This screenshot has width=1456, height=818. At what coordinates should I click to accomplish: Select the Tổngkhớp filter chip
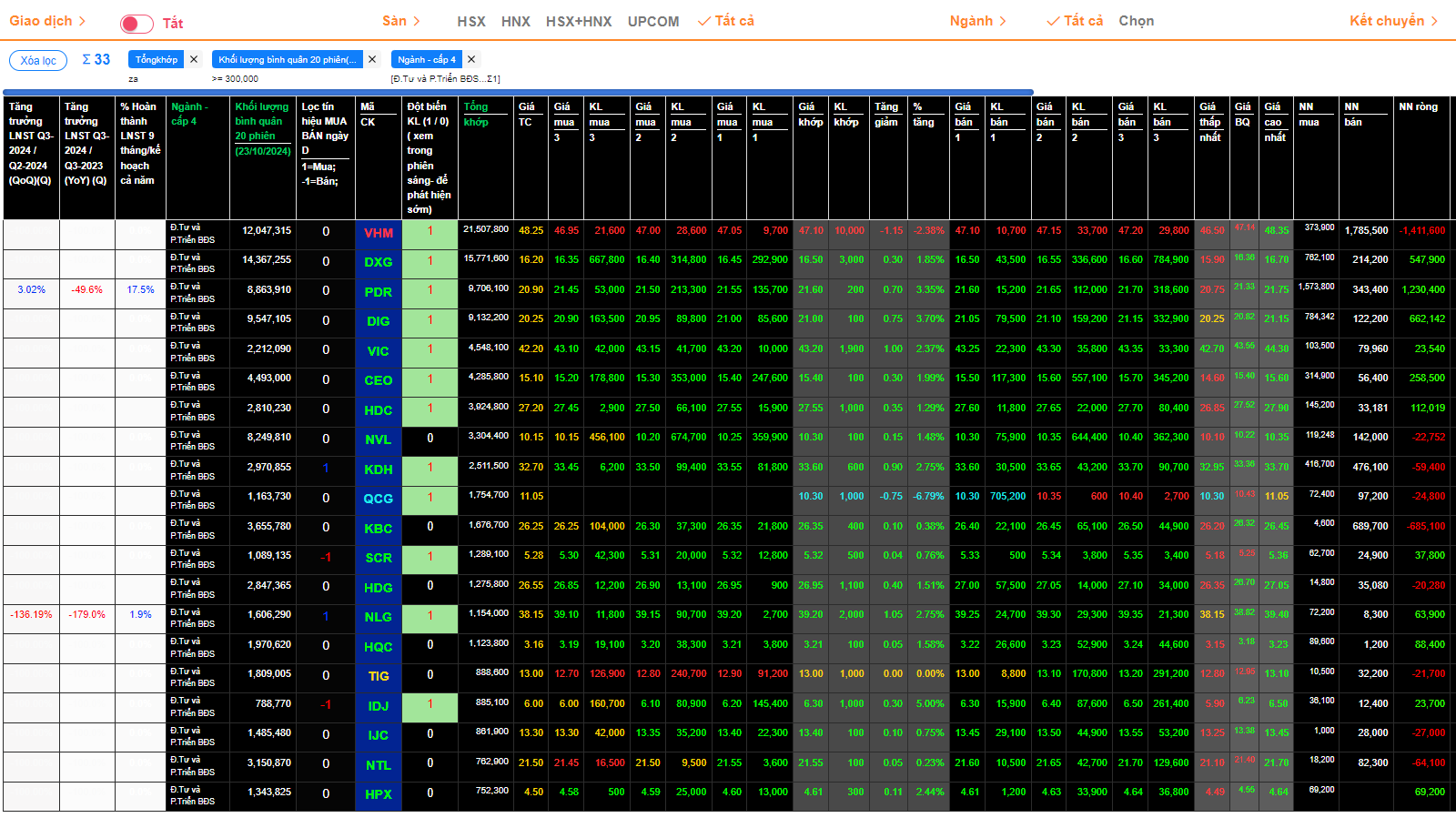click(x=157, y=59)
